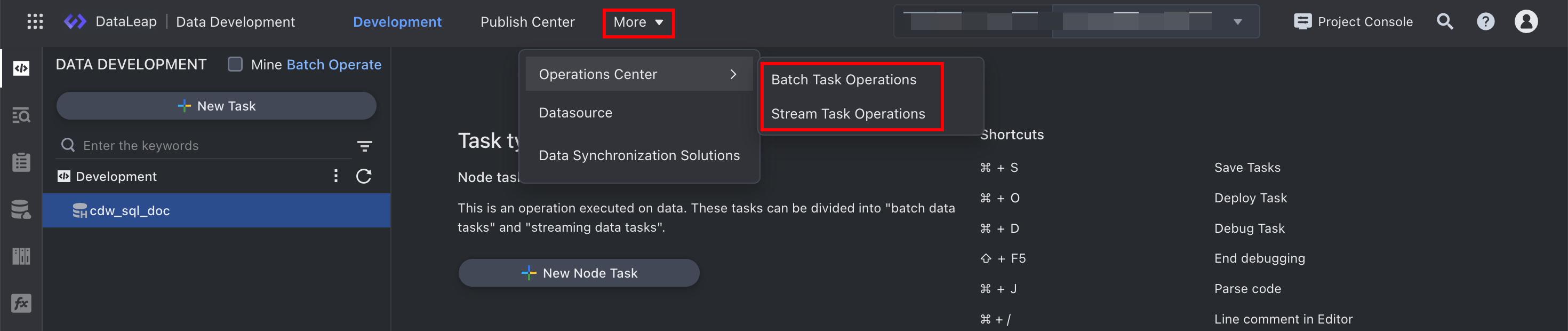Click the DataLeap logo icon
The height and width of the screenshot is (331, 1568).
[x=76, y=22]
